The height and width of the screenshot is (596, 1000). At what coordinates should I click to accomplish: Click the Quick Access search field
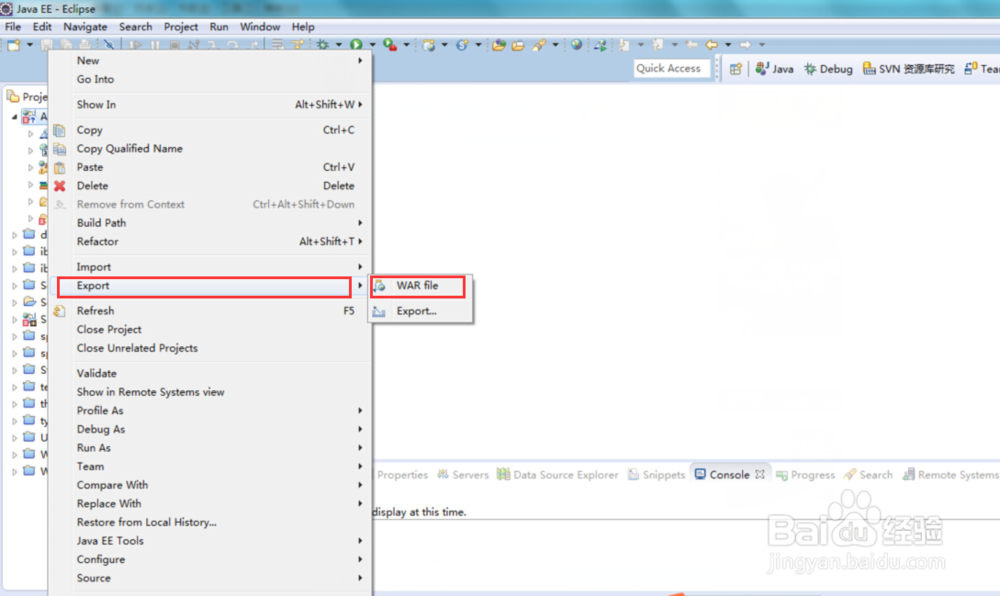pos(672,68)
